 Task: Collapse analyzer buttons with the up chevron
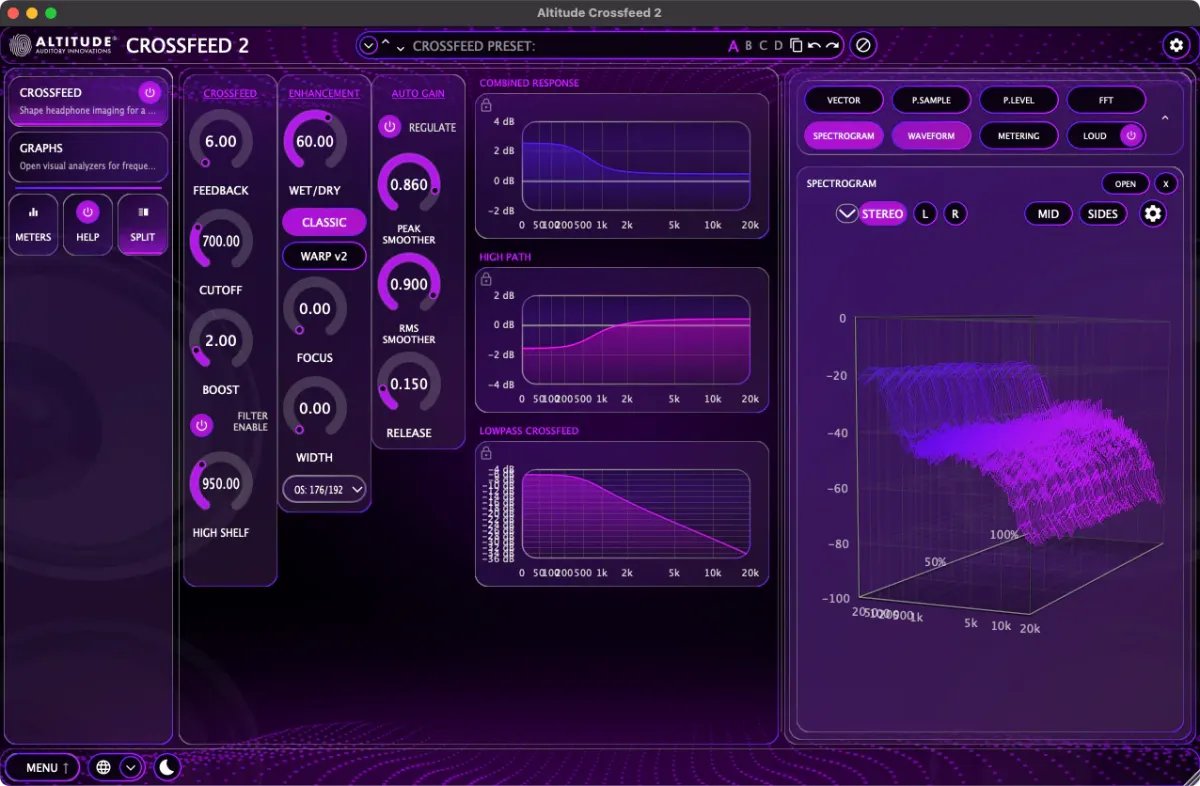(1163, 118)
